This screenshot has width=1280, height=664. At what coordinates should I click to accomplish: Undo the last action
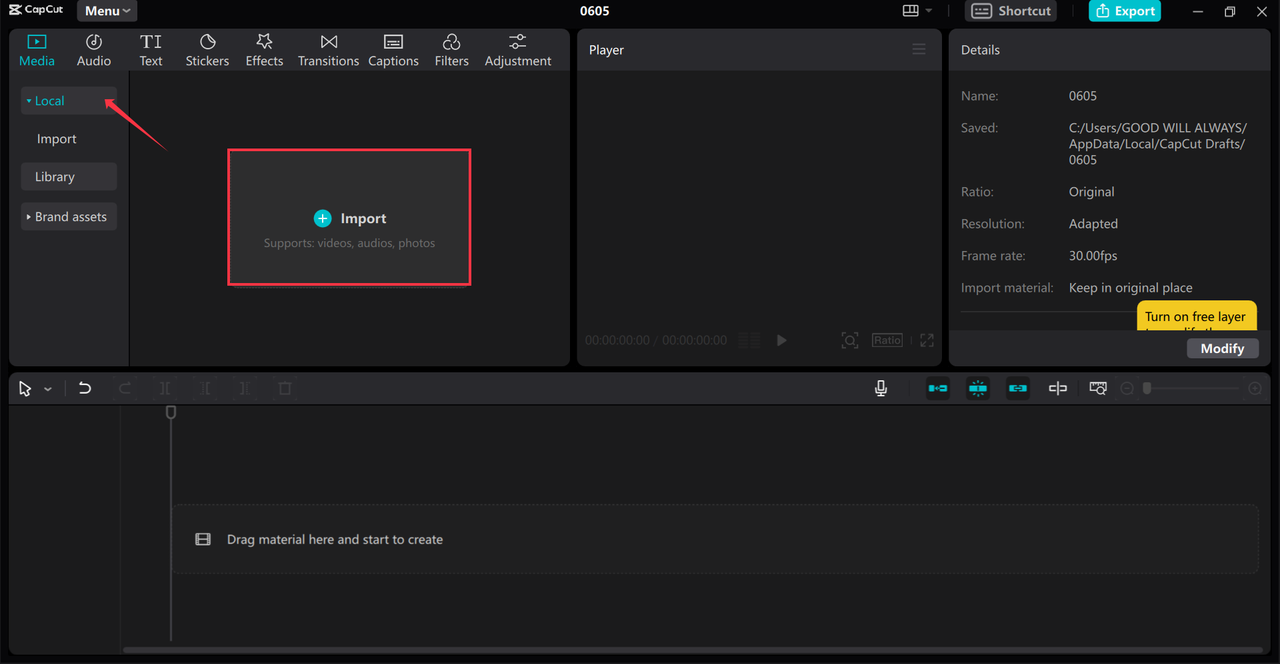pos(85,388)
